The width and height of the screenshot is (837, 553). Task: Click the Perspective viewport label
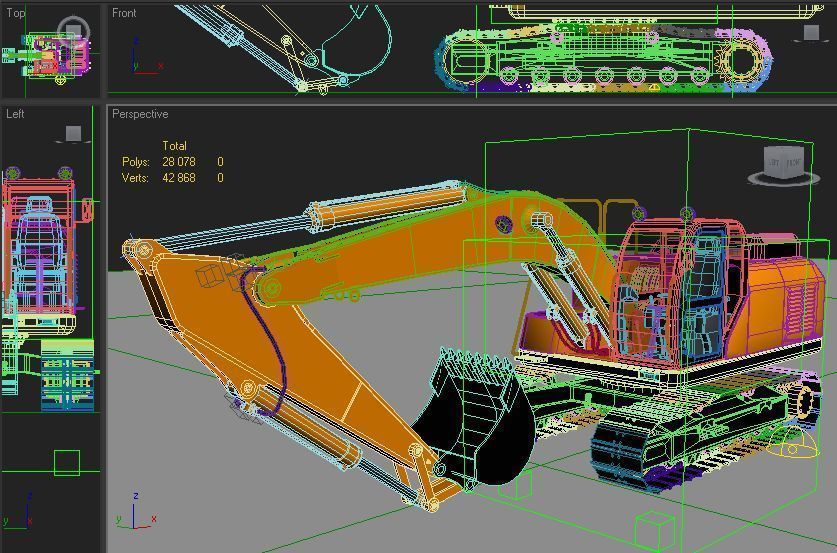[x=140, y=114]
